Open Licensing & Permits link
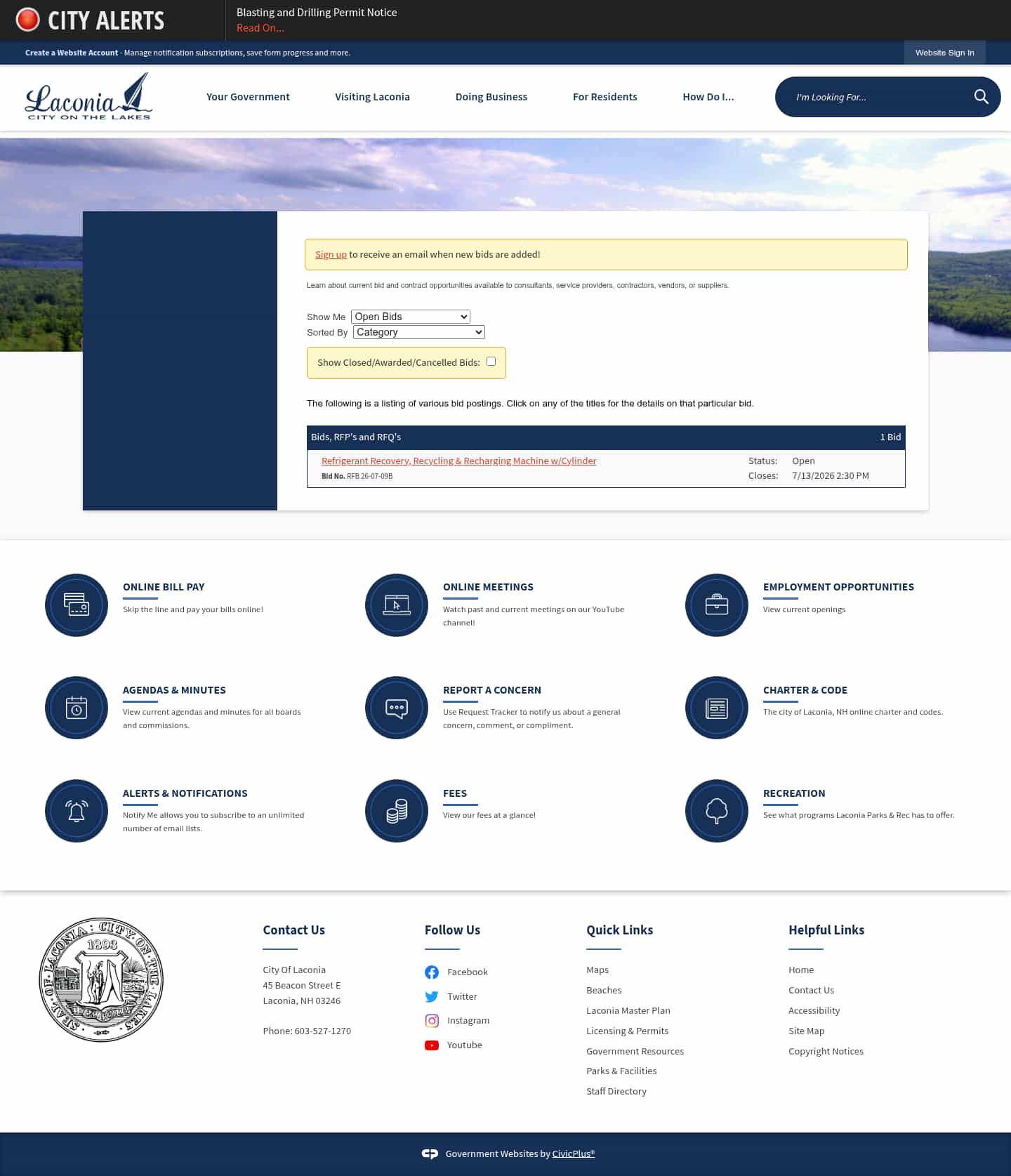The width and height of the screenshot is (1011, 1176). 628,1031
